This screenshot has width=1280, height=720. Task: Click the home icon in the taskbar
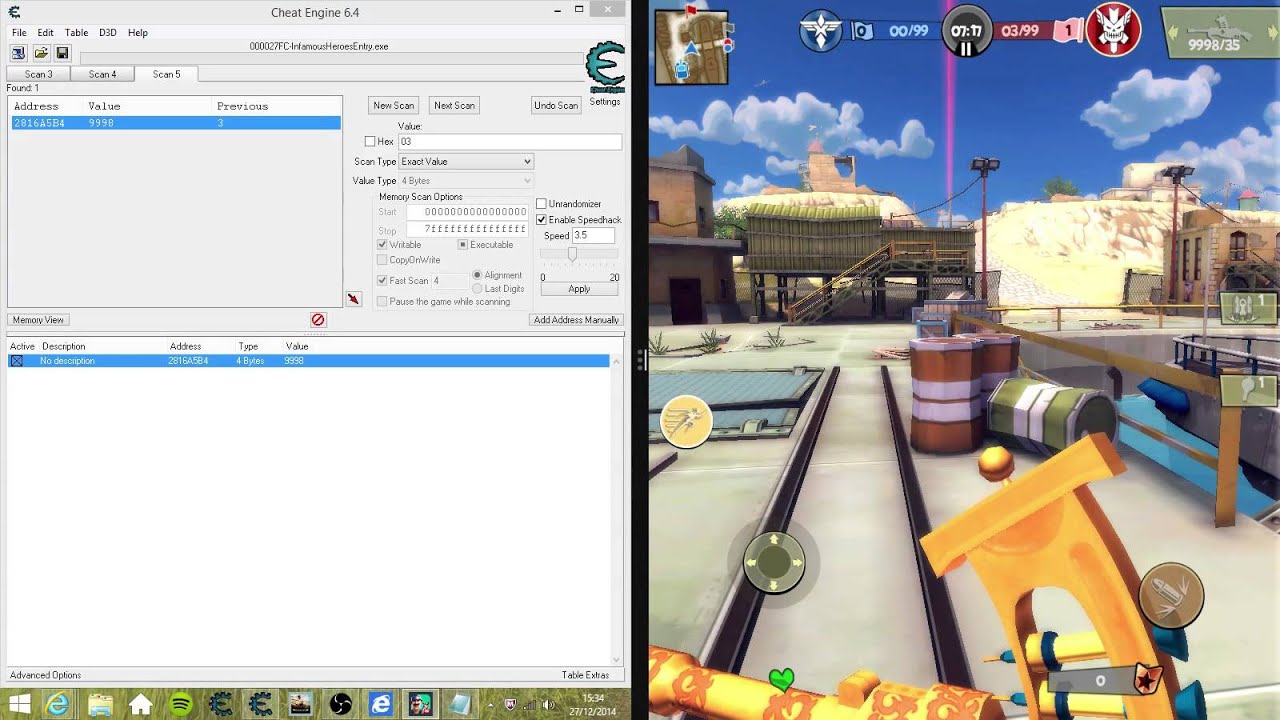[x=140, y=705]
